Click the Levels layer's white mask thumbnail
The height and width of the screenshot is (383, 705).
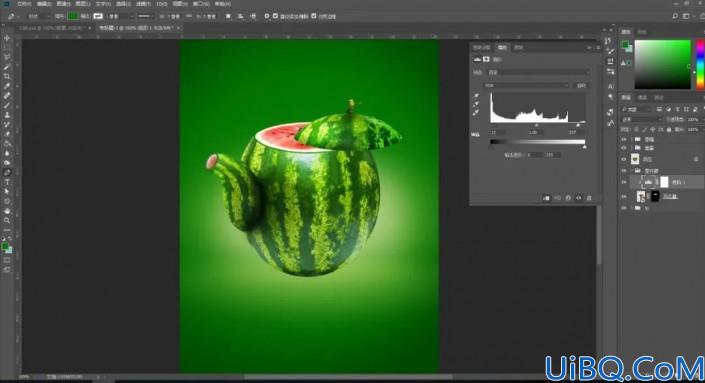[664, 182]
